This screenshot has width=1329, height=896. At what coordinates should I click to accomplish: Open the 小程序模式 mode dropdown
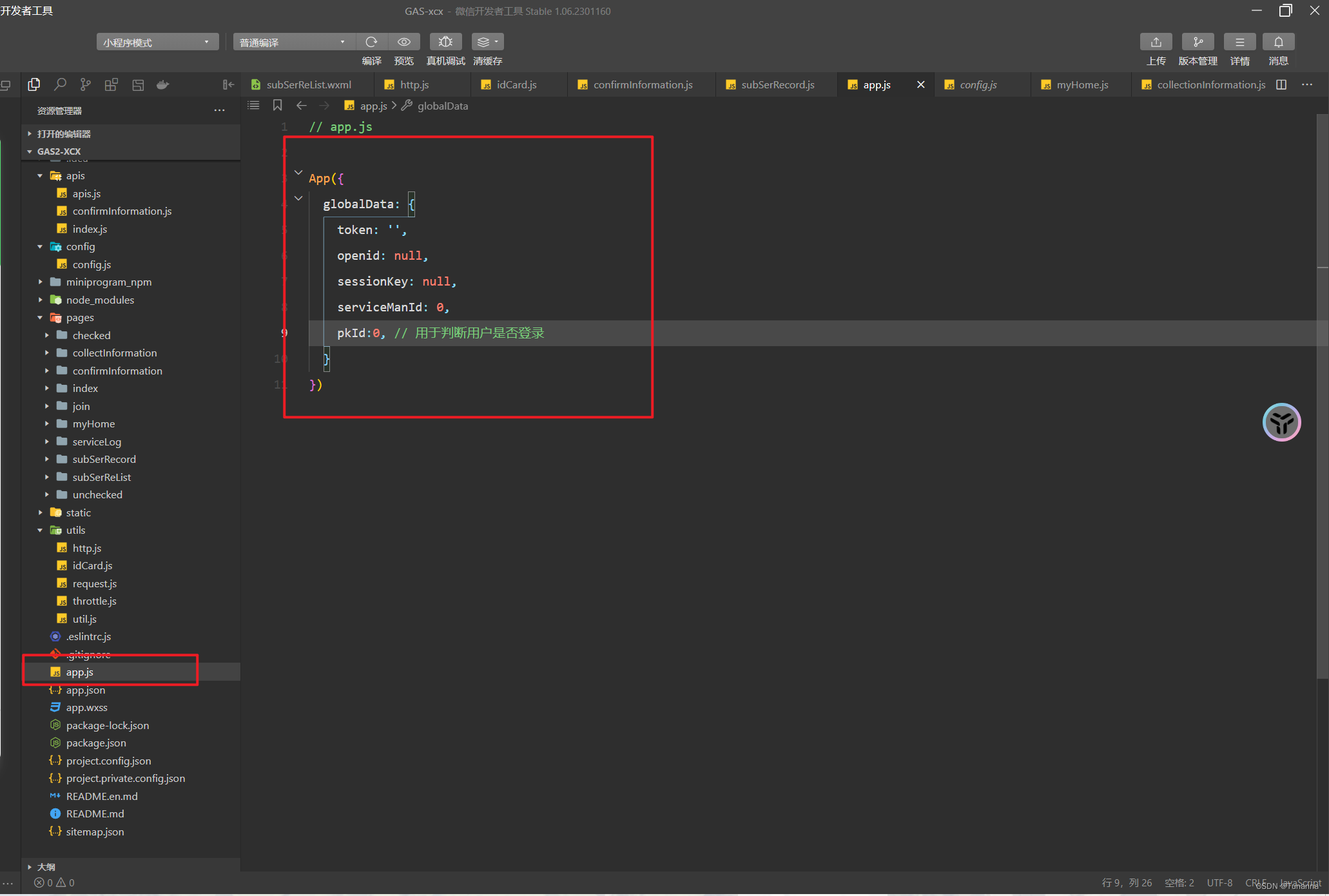point(157,43)
